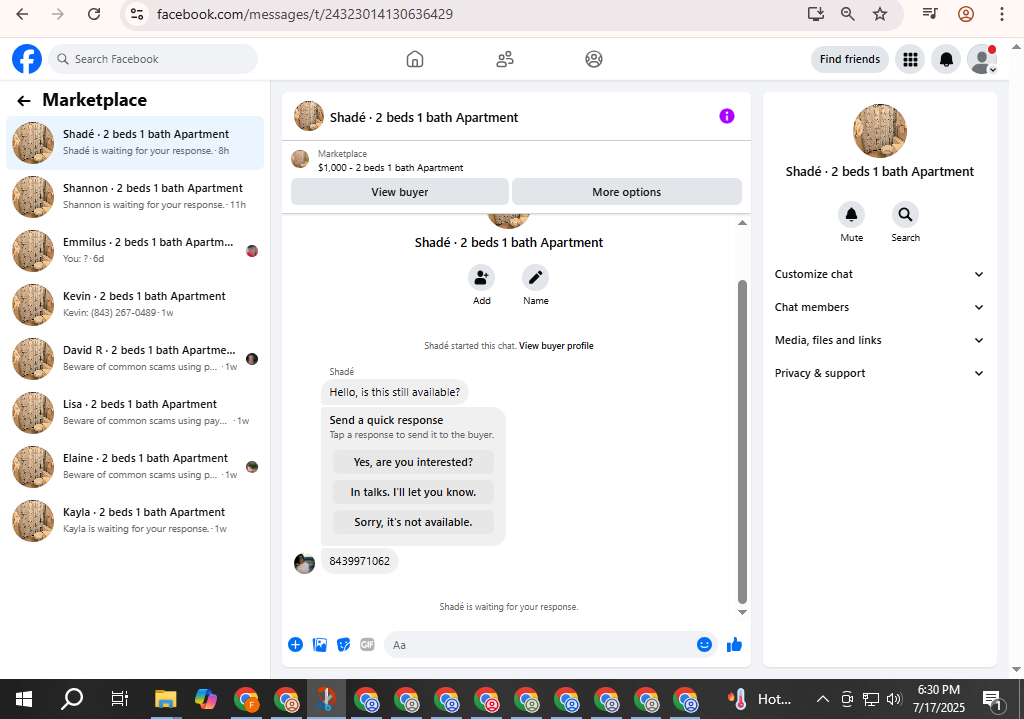Open the purple conversation information icon
Viewport: 1024px width, 719px height.
[727, 116]
